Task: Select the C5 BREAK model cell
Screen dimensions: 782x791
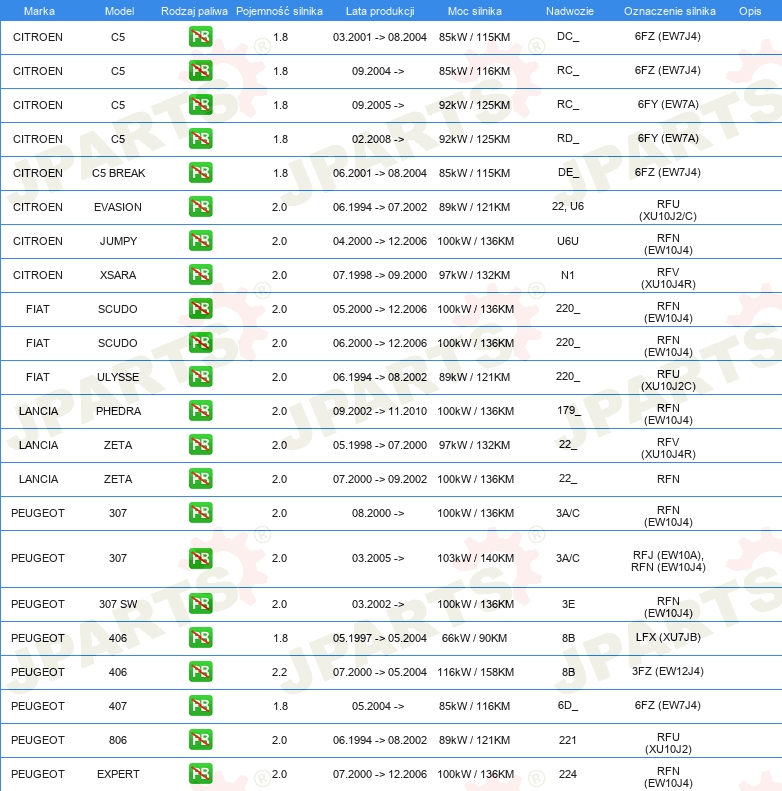Action: [119, 173]
